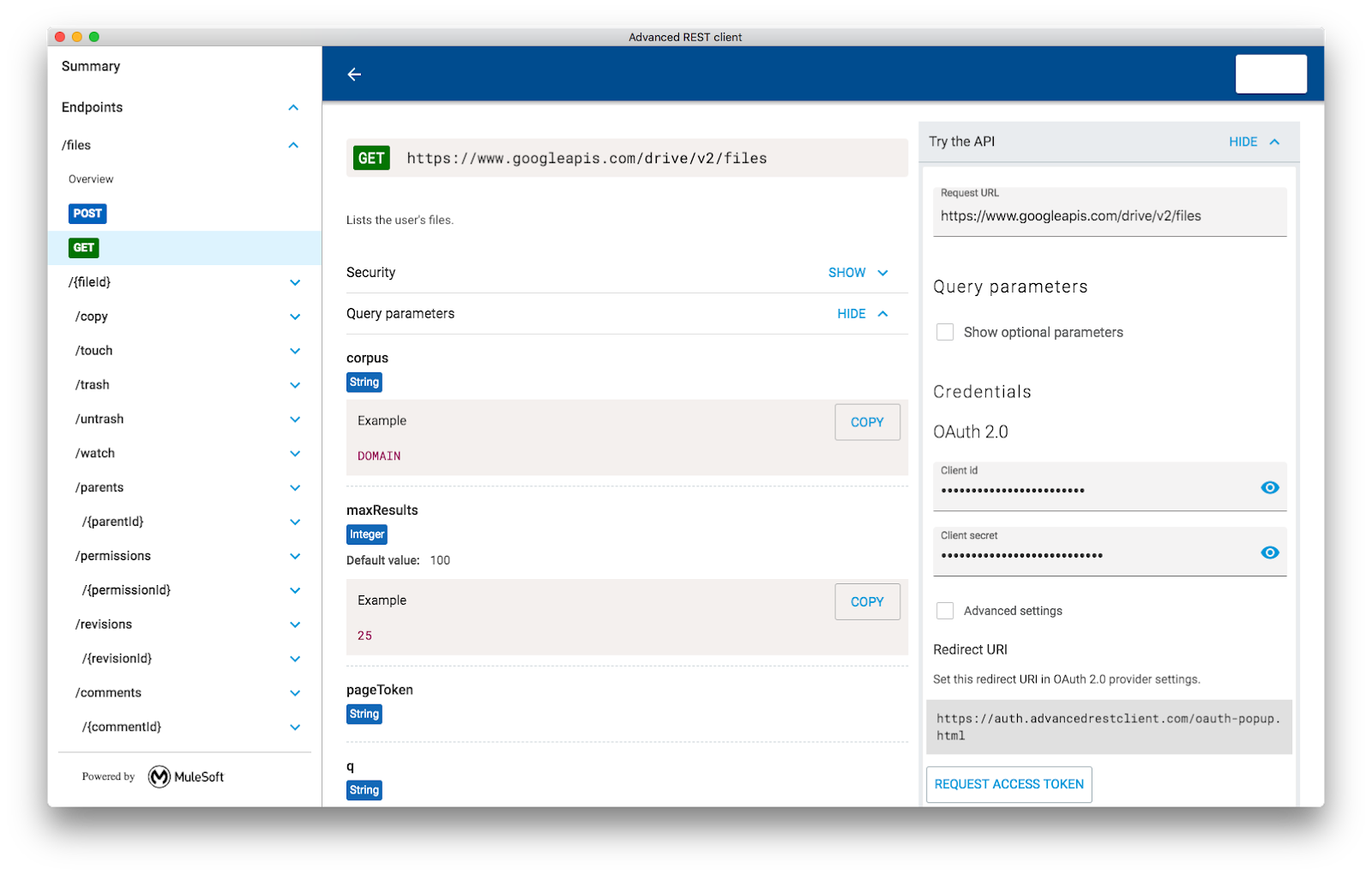The image size is (1372, 875).
Task: Open the Summary item in sidebar
Action: coord(91,66)
